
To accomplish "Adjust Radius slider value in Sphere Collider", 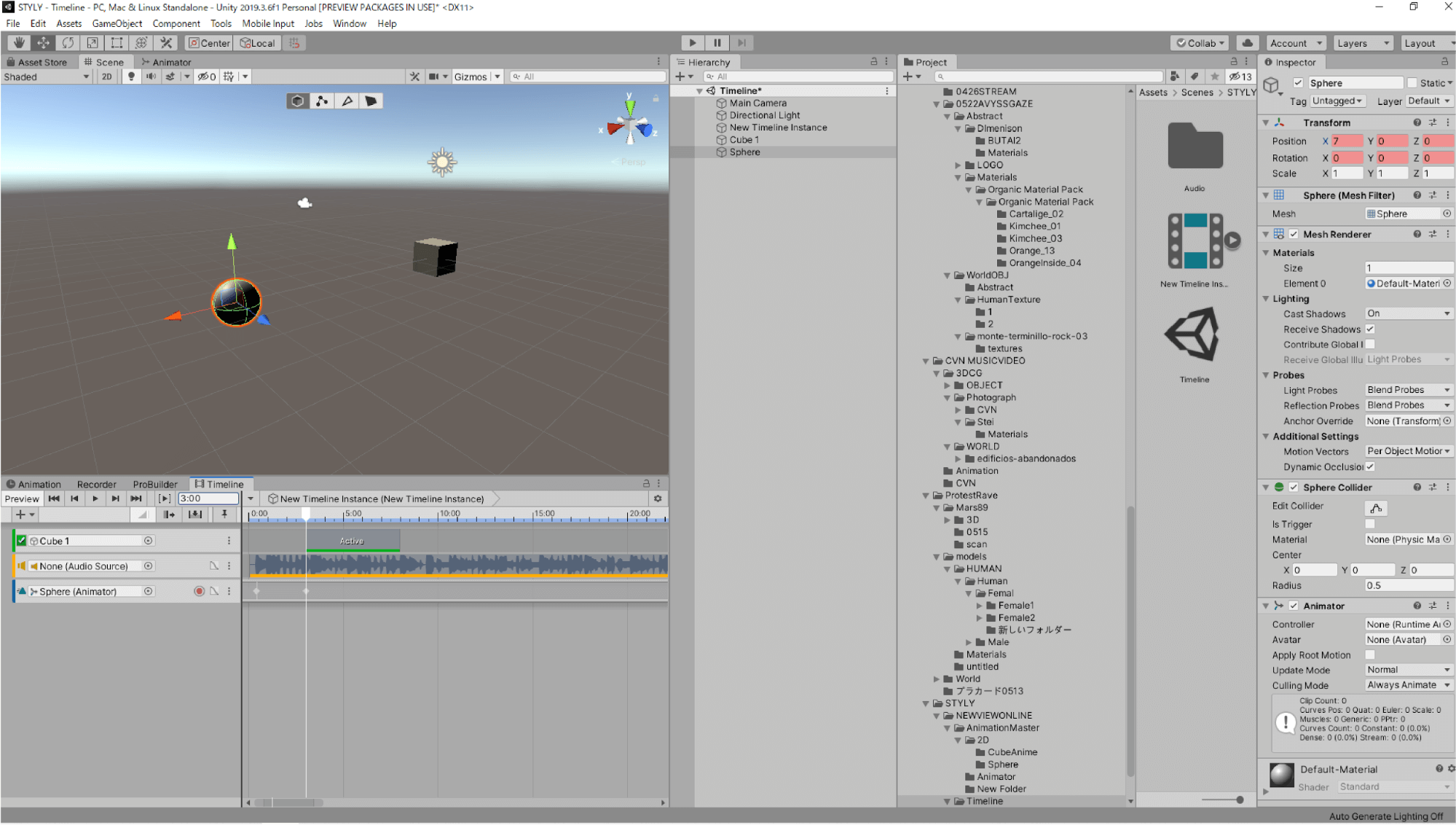I will click(1404, 585).
